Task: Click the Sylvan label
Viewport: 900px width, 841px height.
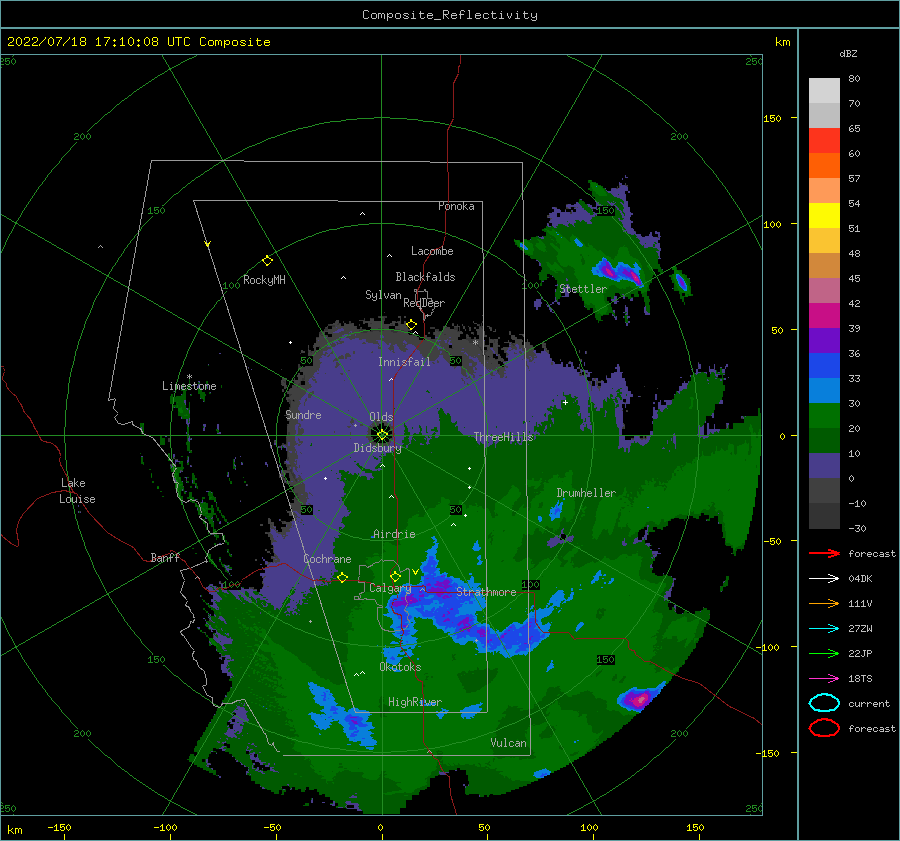Action: click(383, 295)
